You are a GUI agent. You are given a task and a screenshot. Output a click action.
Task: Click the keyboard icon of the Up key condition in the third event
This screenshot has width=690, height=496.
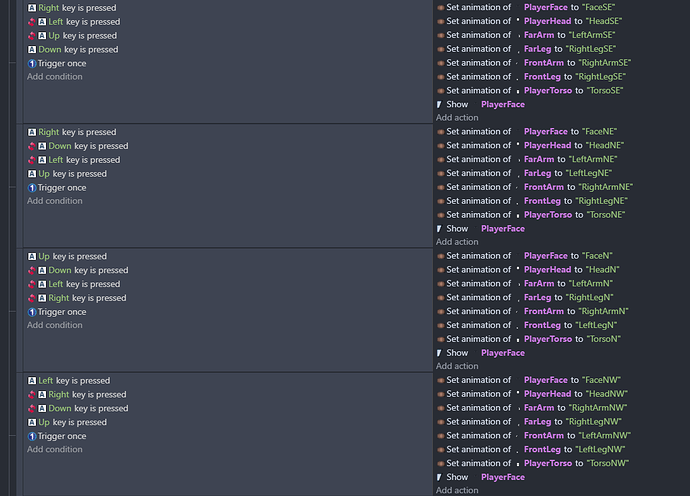click(x=32, y=257)
